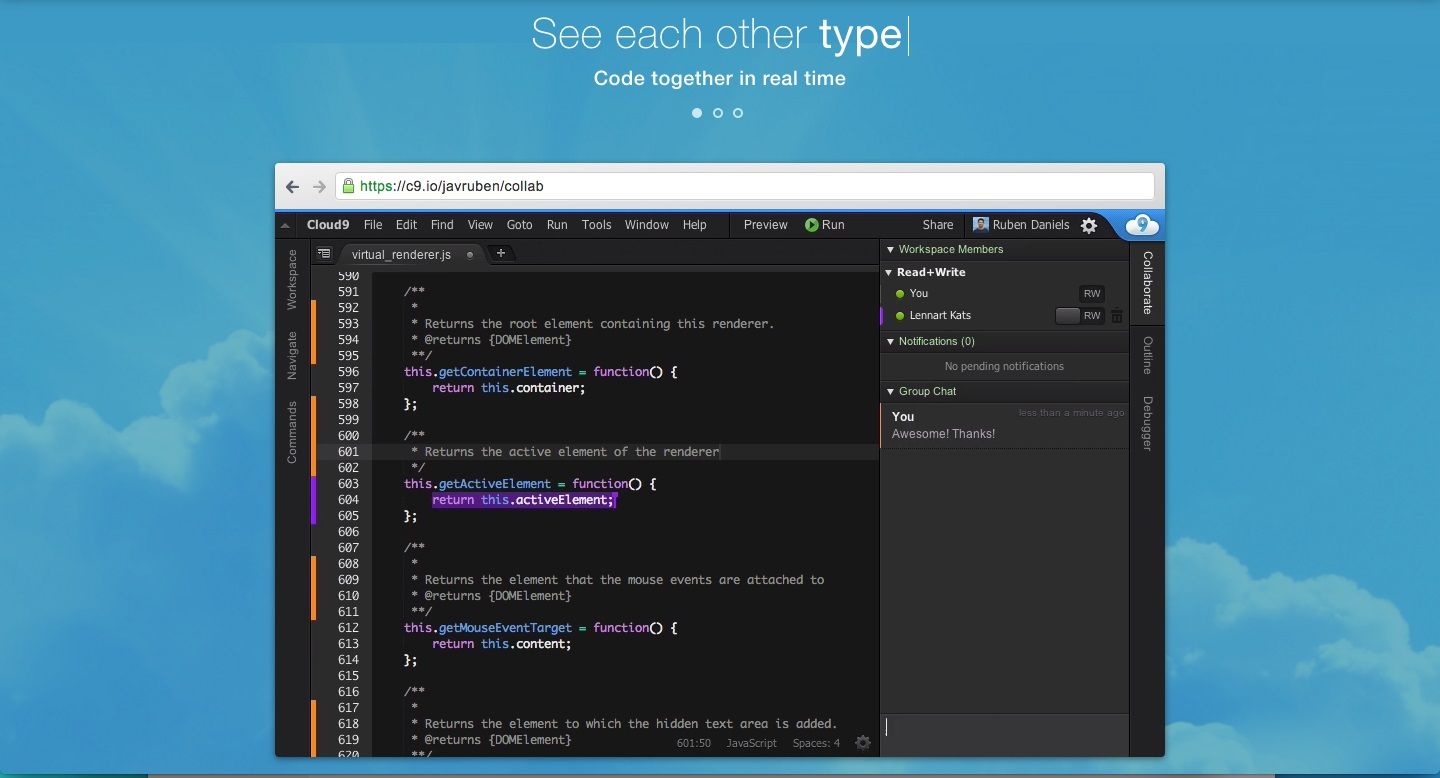Open editor preferences via the status bar gear

pyautogui.click(x=862, y=743)
